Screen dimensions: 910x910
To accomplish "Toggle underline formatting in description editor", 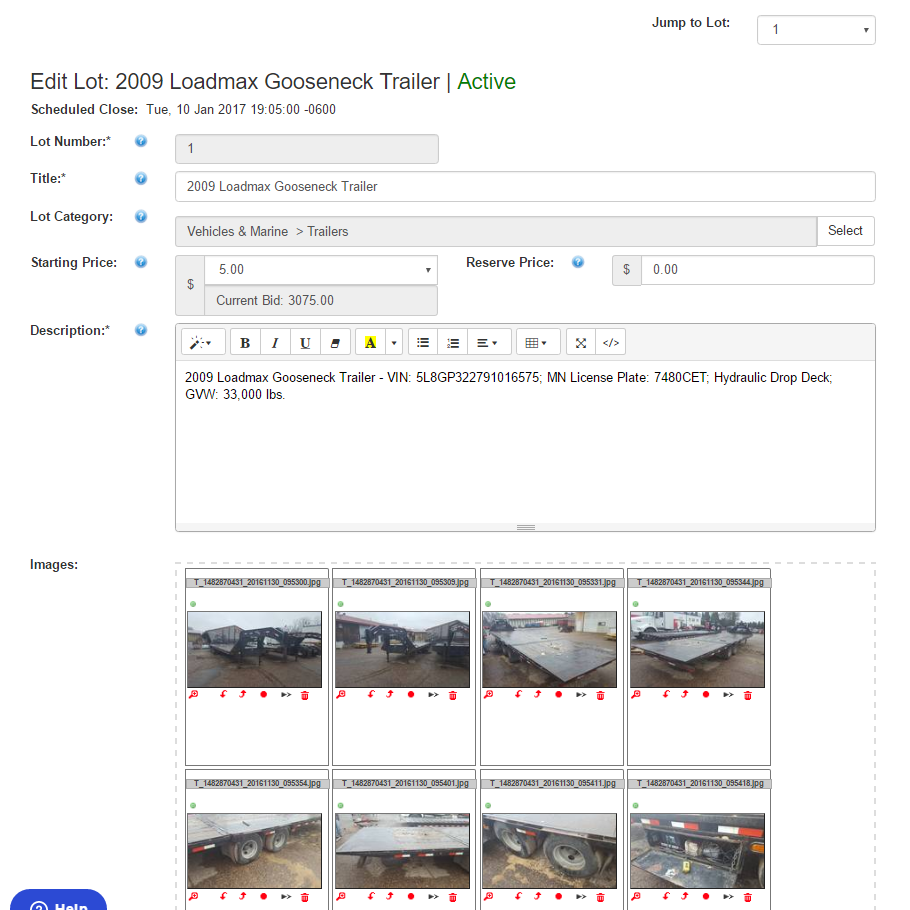I will click(305, 342).
